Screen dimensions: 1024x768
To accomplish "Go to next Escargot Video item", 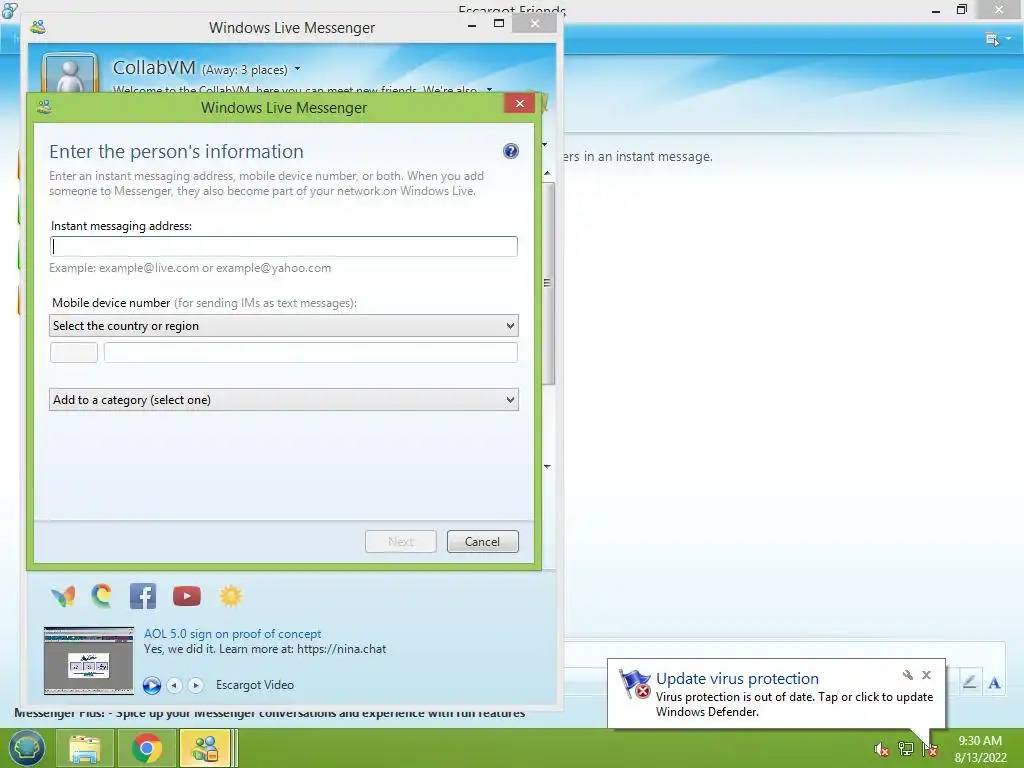I will [x=195, y=685].
